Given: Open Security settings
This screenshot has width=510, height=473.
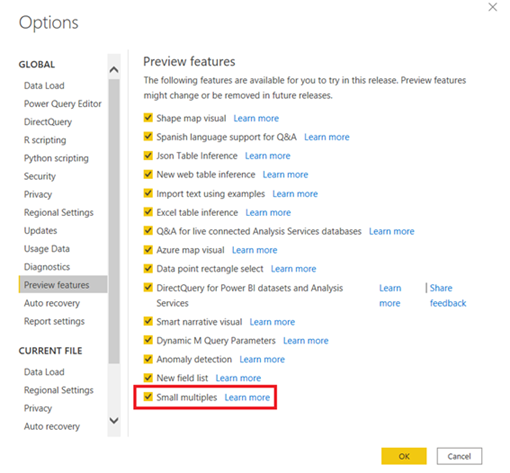Looking at the screenshot, I should pos(40,176).
